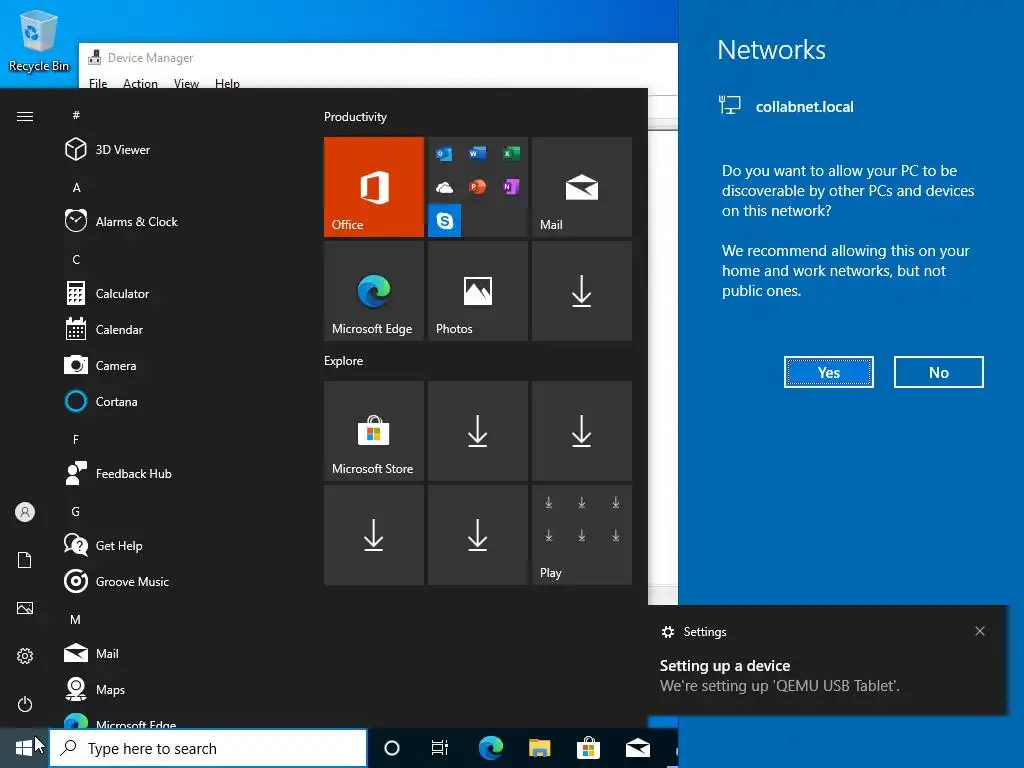Open Cortana circle on the taskbar

392,748
